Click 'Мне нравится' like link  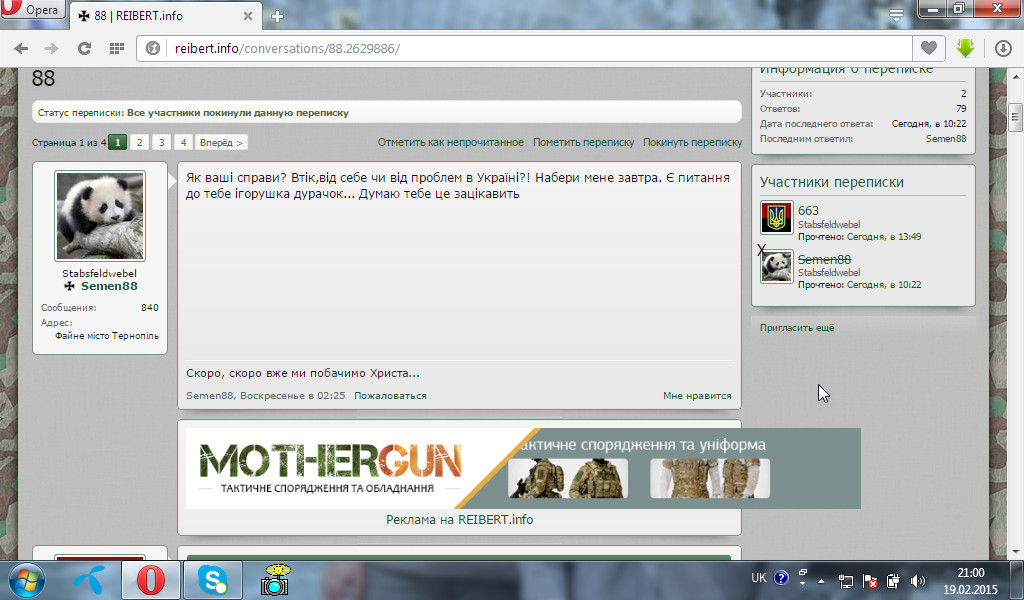[x=697, y=396]
